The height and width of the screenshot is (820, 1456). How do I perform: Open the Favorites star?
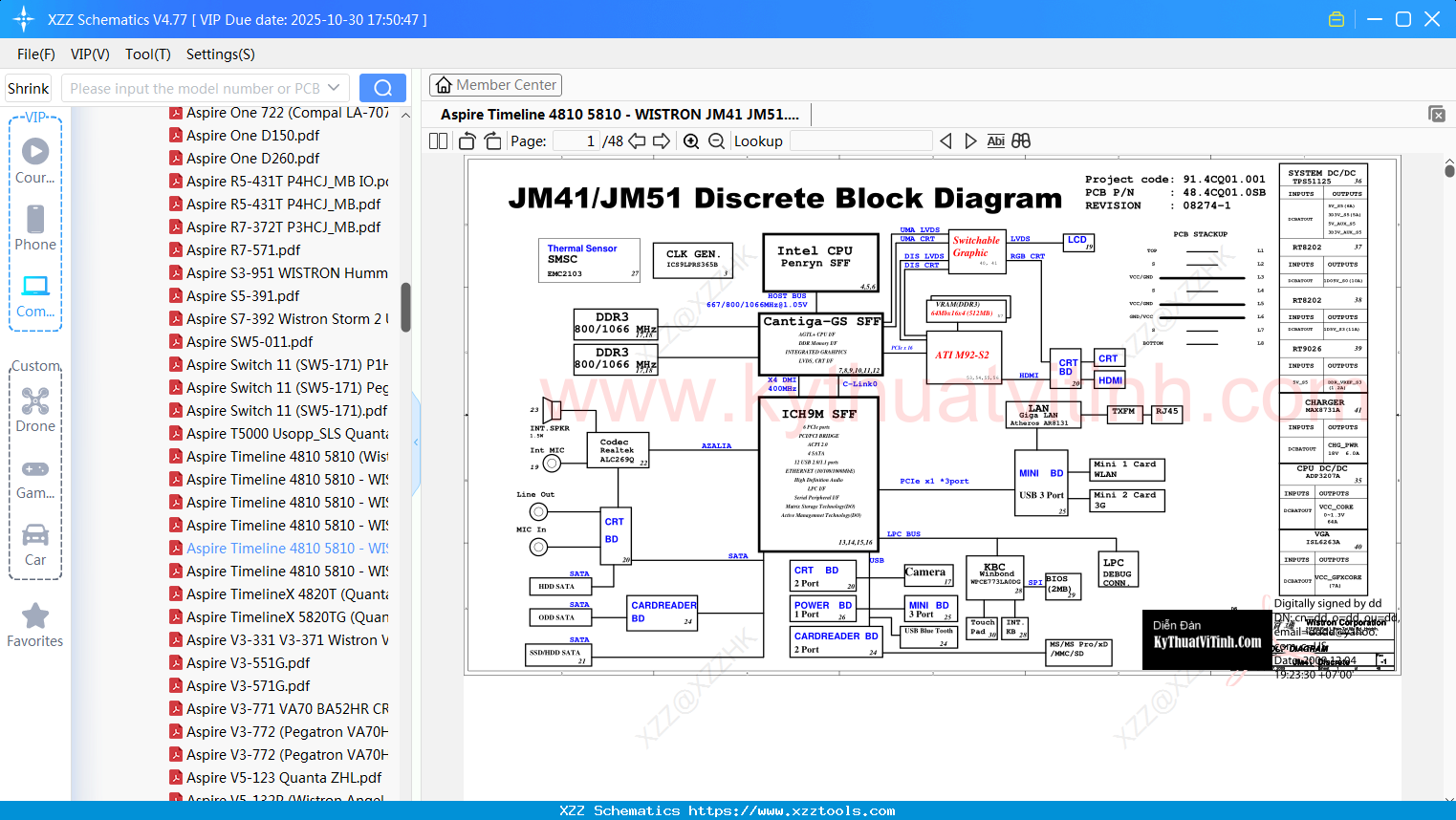click(x=35, y=625)
